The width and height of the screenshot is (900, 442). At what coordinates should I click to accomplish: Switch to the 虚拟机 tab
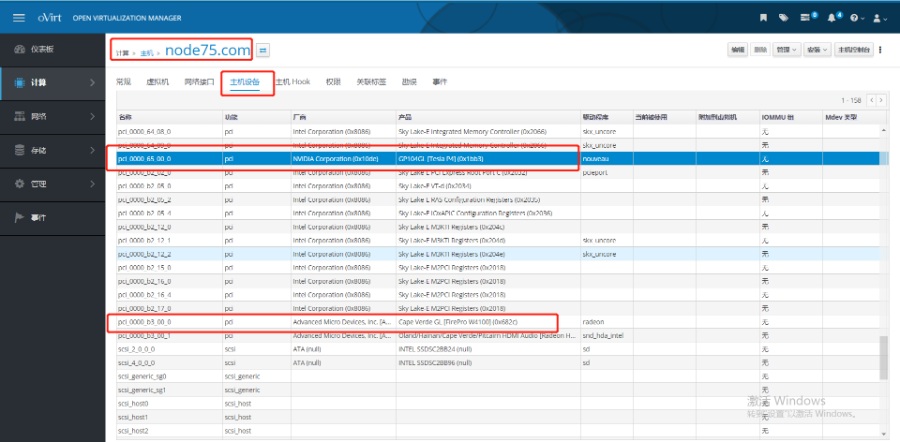click(158, 82)
